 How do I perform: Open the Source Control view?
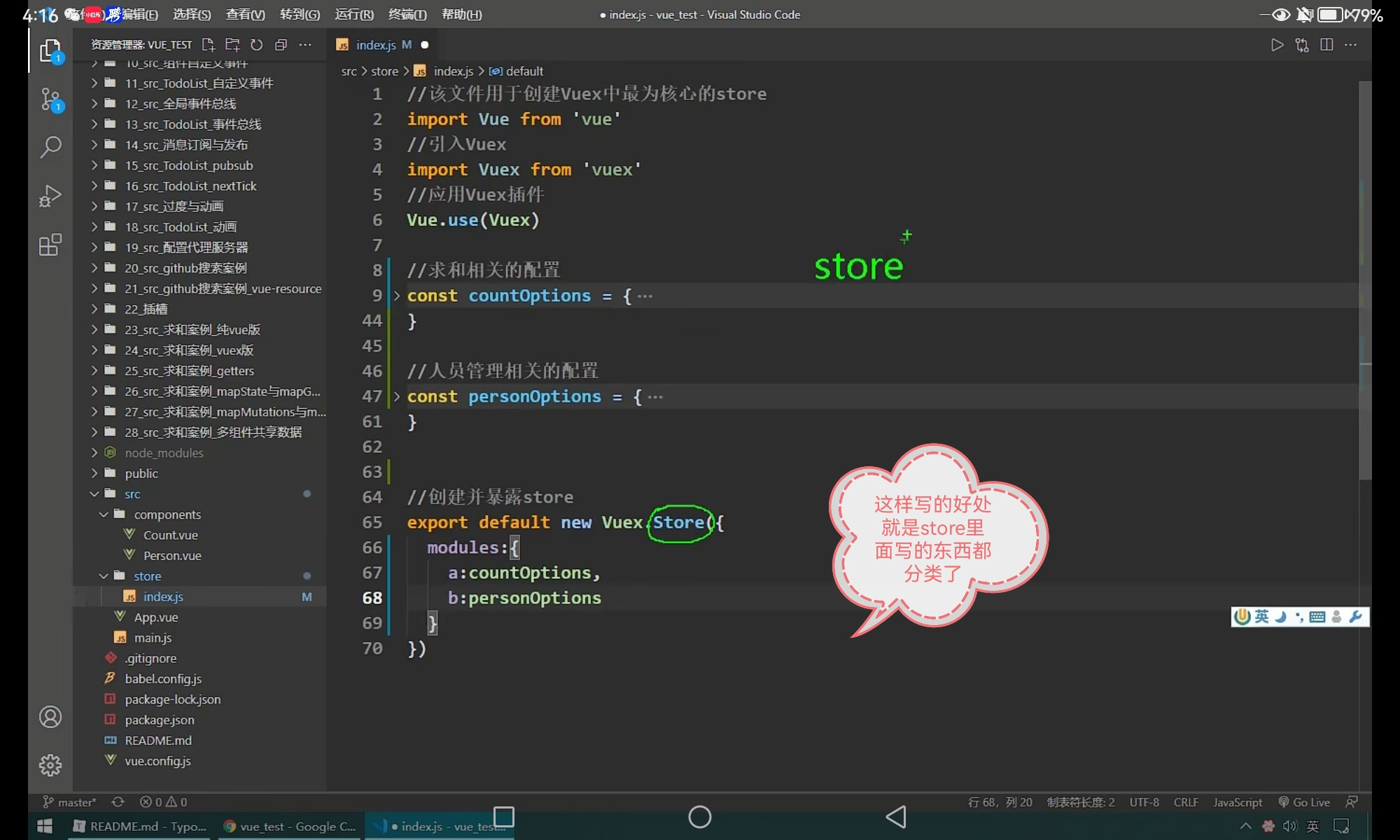pyautogui.click(x=50, y=100)
